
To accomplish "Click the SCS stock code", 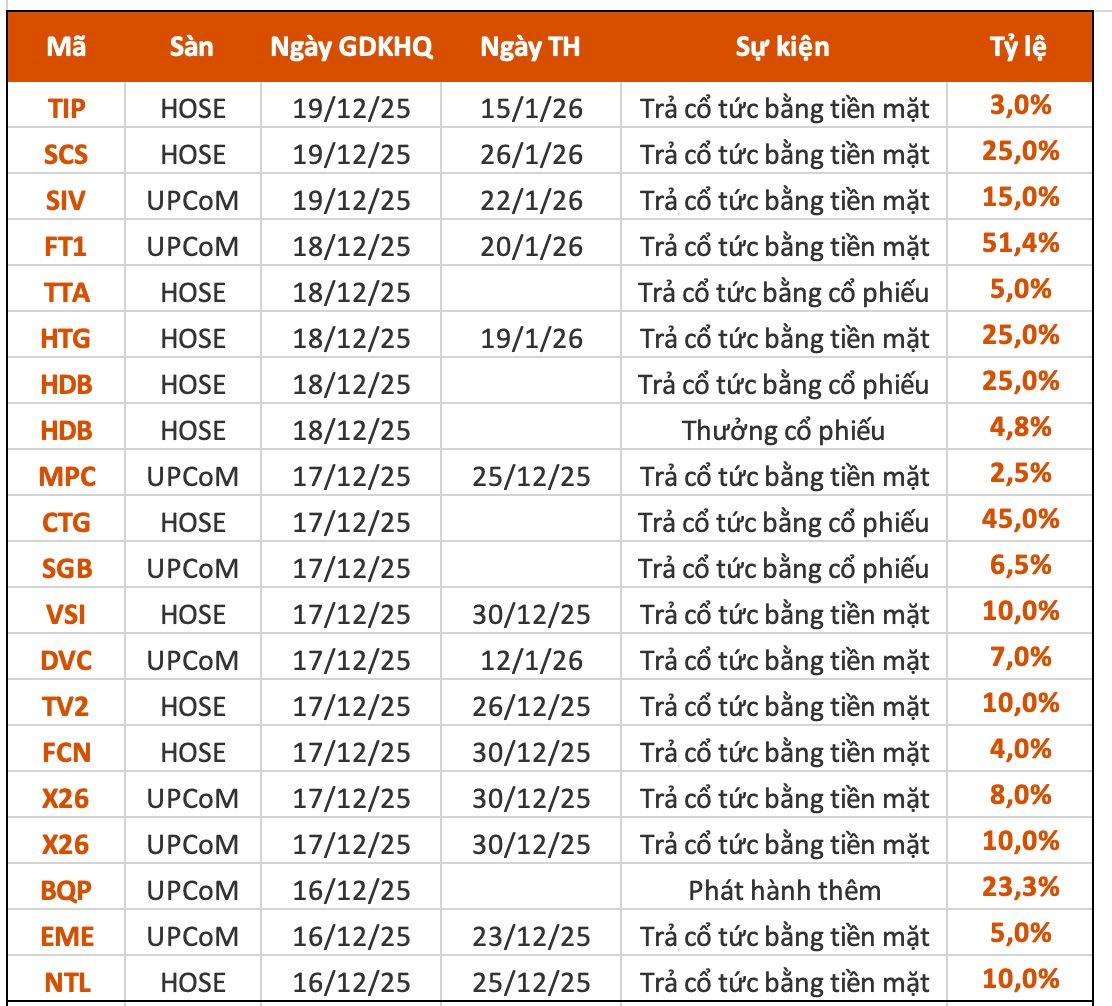I will (67, 155).
